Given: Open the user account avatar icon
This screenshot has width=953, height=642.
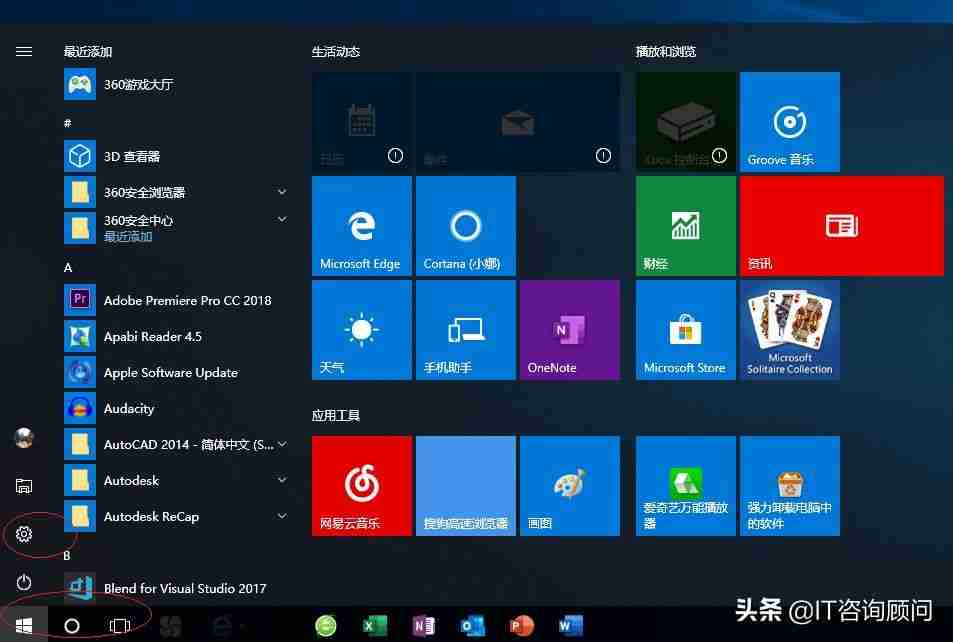Looking at the screenshot, I should [24, 438].
